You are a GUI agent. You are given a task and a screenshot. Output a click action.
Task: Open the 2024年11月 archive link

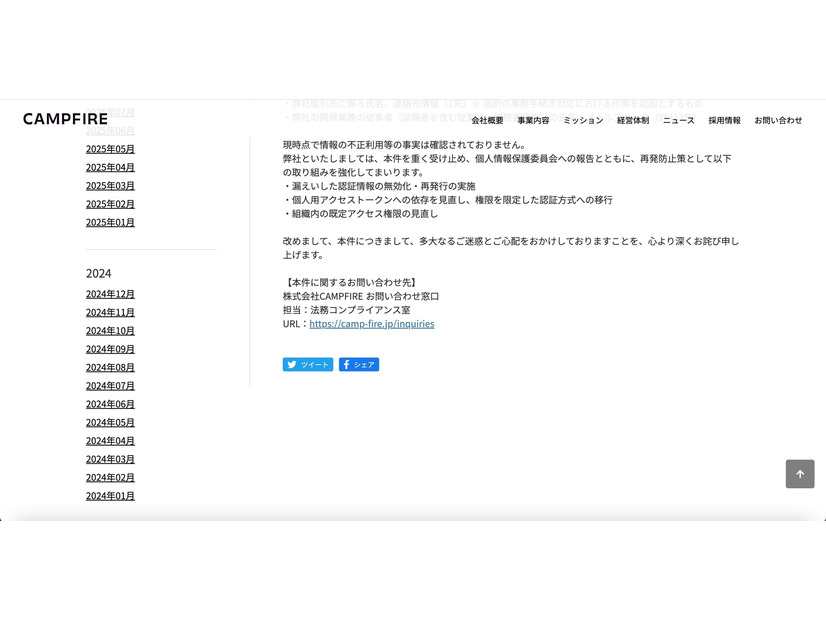click(110, 312)
